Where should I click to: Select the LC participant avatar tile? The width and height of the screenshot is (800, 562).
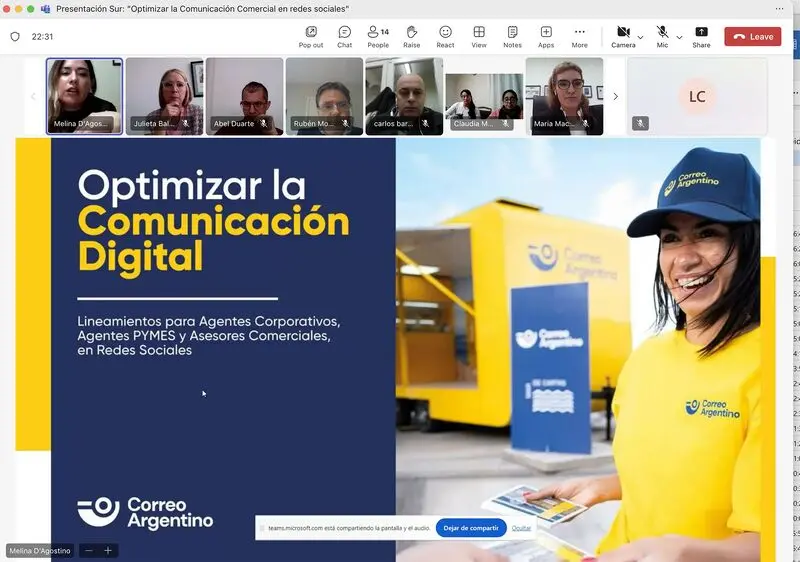pyautogui.click(x=697, y=96)
